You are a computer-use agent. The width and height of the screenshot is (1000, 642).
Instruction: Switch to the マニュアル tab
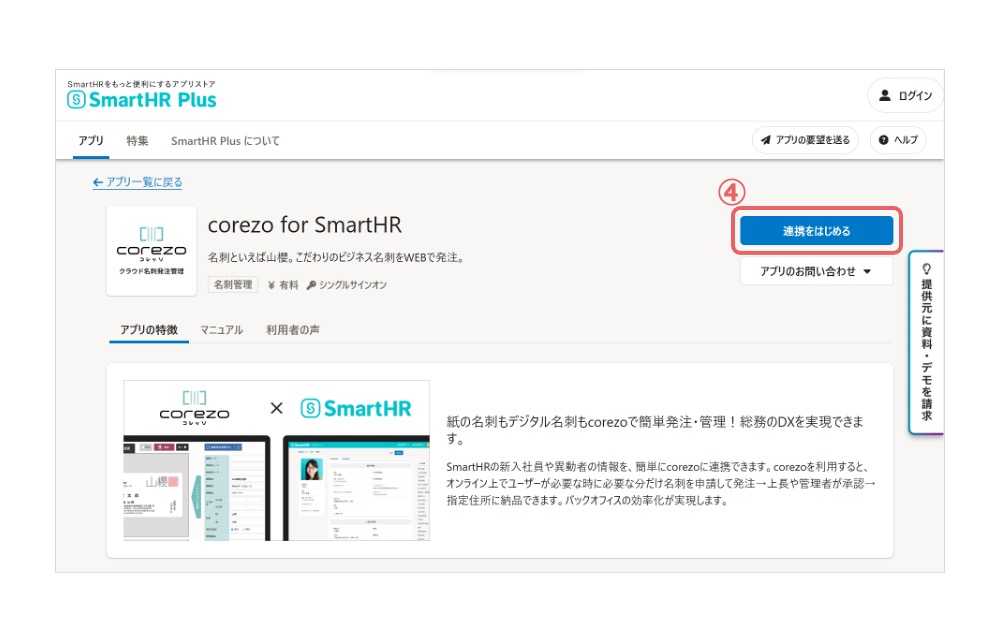pyautogui.click(x=221, y=330)
